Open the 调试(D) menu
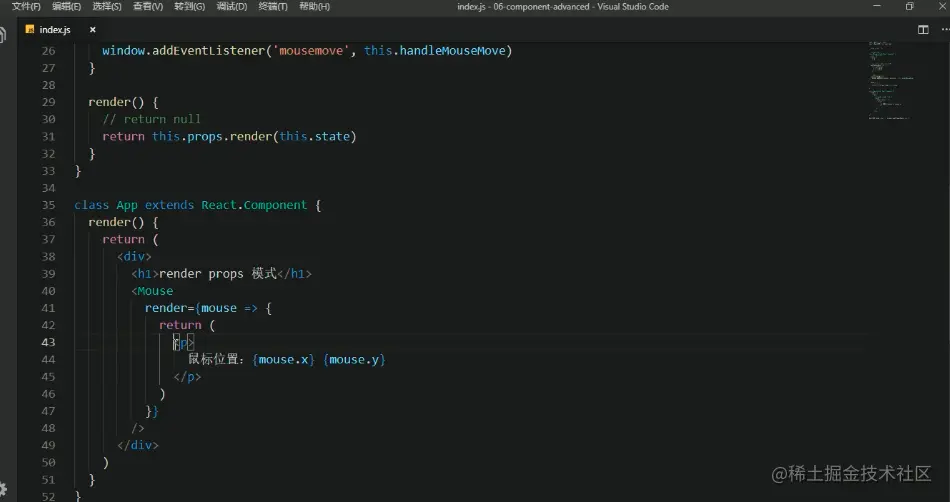The width and height of the screenshot is (950, 502). tap(232, 7)
